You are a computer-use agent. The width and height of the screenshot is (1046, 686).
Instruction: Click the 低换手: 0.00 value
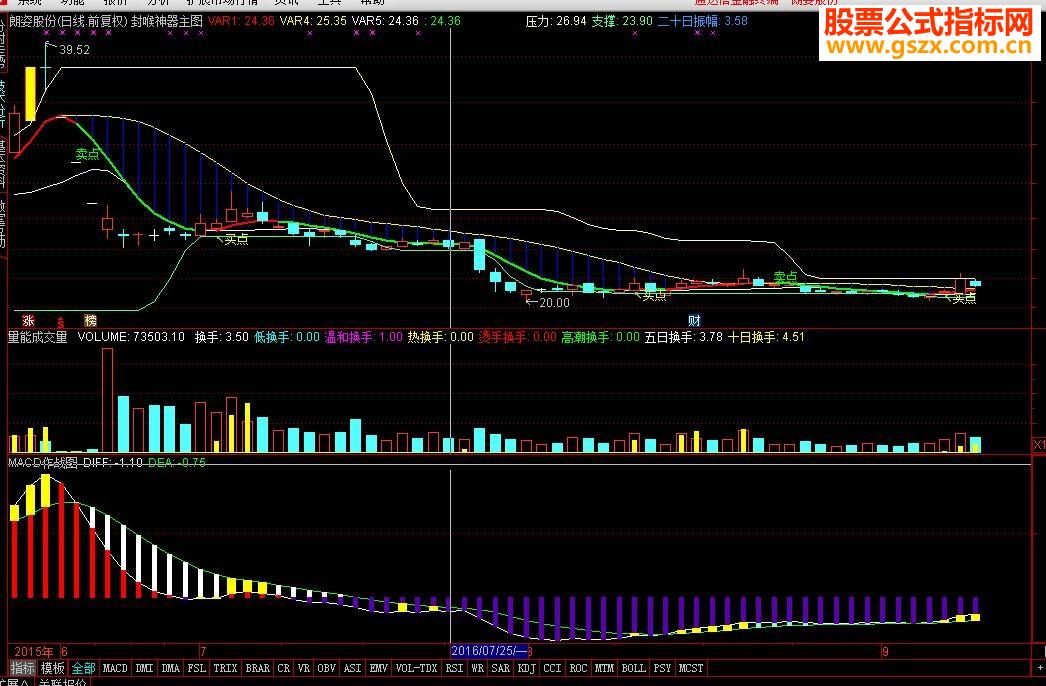287,337
